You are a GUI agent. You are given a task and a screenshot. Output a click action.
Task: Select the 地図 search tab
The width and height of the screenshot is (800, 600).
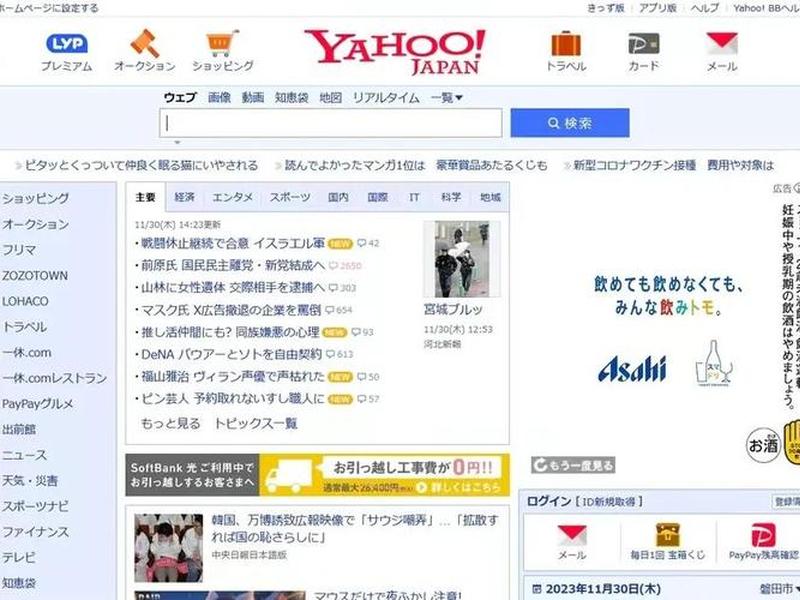pyautogui.click(x=330, y=97)
